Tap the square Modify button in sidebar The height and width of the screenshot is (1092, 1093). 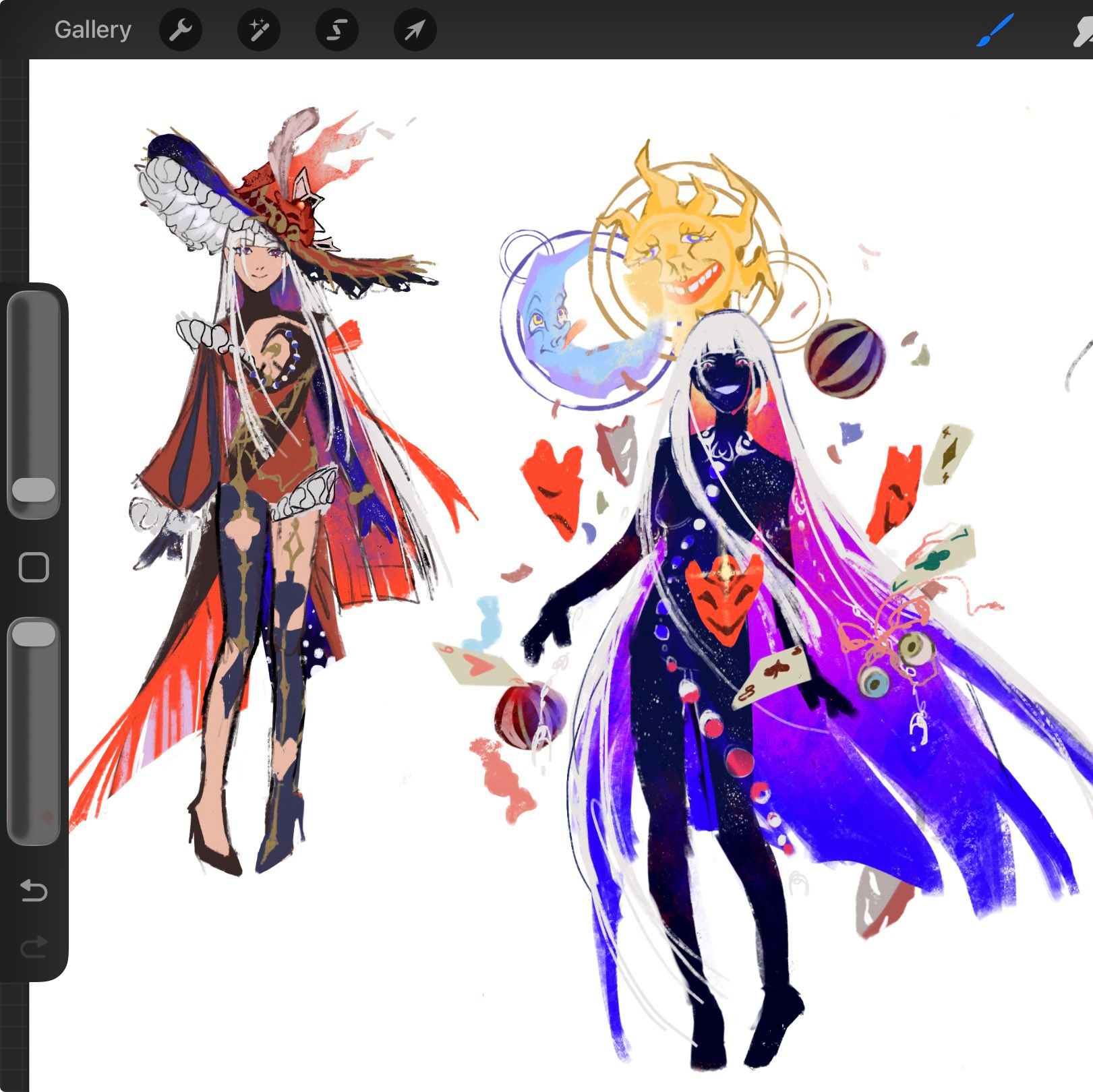[34, 568]
